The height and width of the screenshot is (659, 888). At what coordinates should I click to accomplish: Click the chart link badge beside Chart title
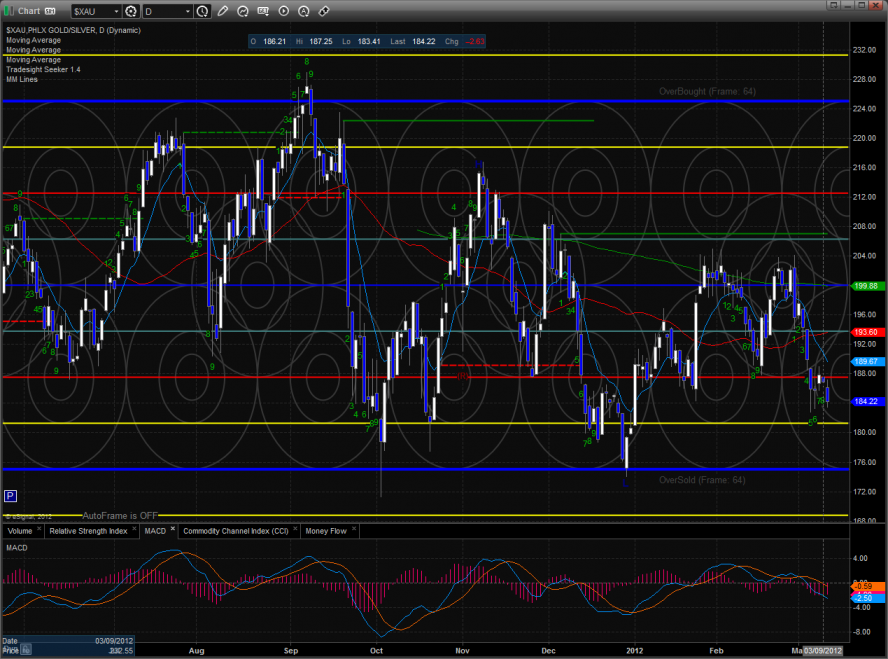[x=50, y=11]
